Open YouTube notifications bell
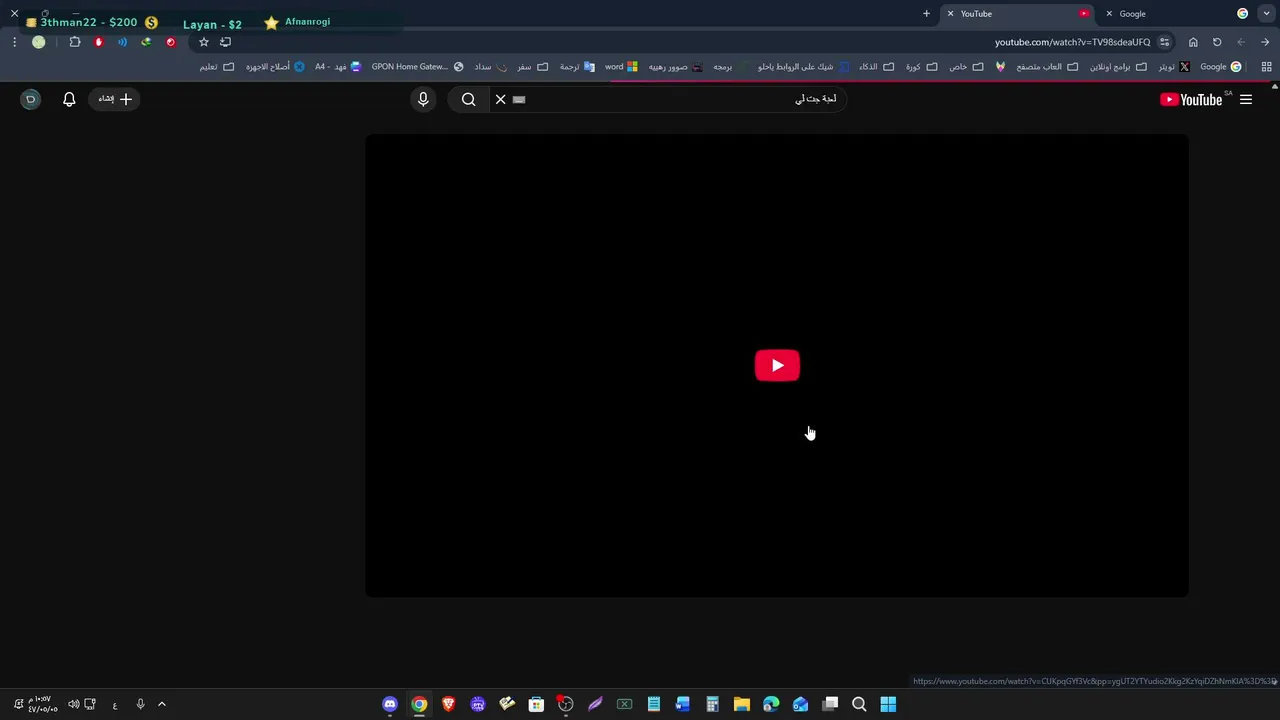This screenshot has width=1280, height=720. click(69, 99)
